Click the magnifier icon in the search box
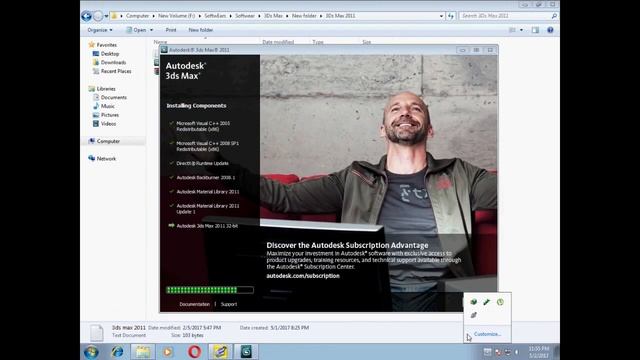Screen dimensions: 640x360 coord(554,16)
